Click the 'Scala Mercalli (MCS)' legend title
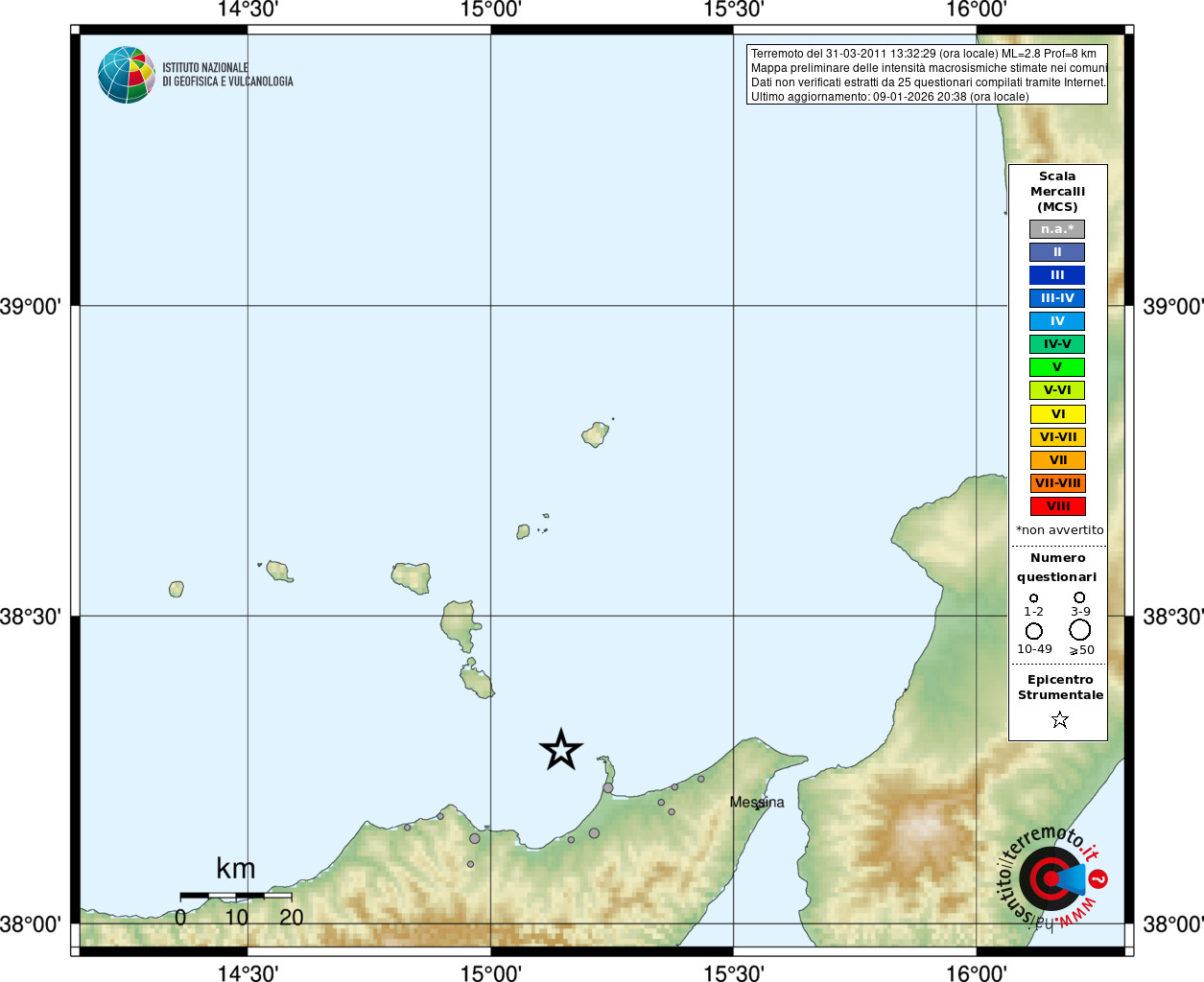1204x982 pixels. point(1057,192)
